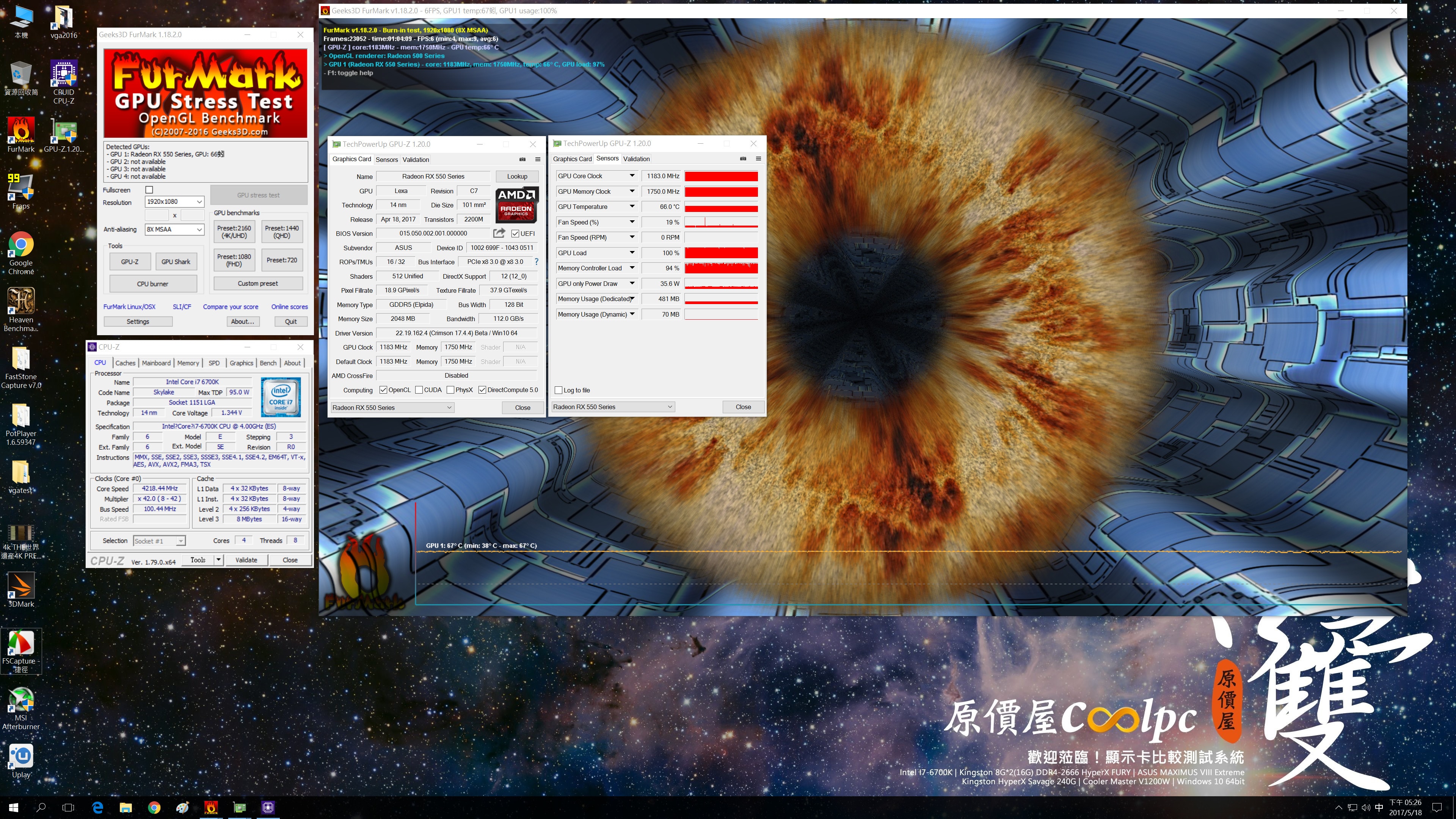Switch to the Bench tab in CPU-Z
This screenshot has width=1456, height=819.
(268, 363)
